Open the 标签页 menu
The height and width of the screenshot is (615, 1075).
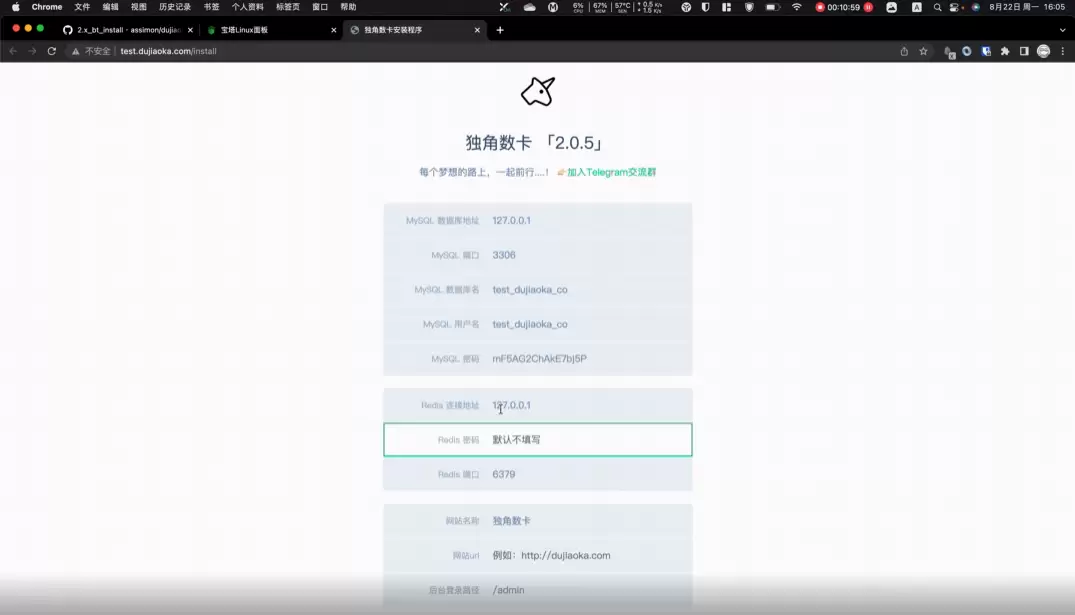[288, 7]
